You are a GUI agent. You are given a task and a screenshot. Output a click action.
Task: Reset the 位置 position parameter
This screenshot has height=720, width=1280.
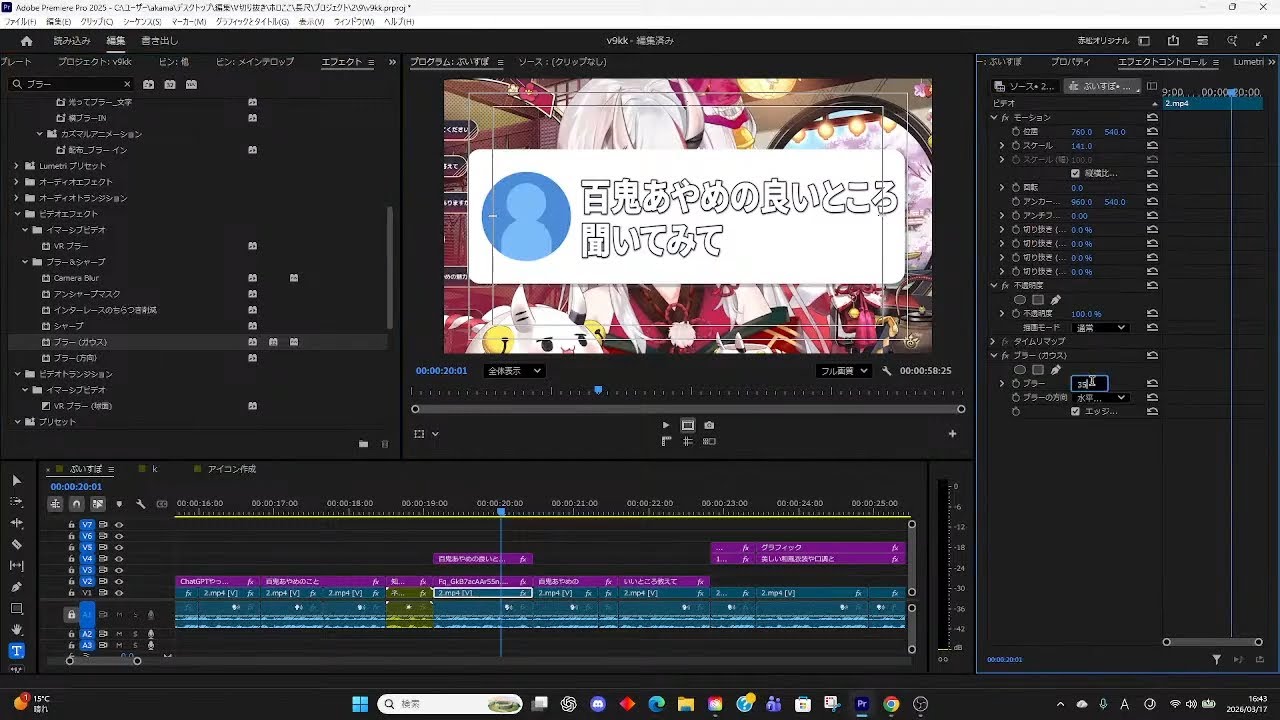point(1152,132)
